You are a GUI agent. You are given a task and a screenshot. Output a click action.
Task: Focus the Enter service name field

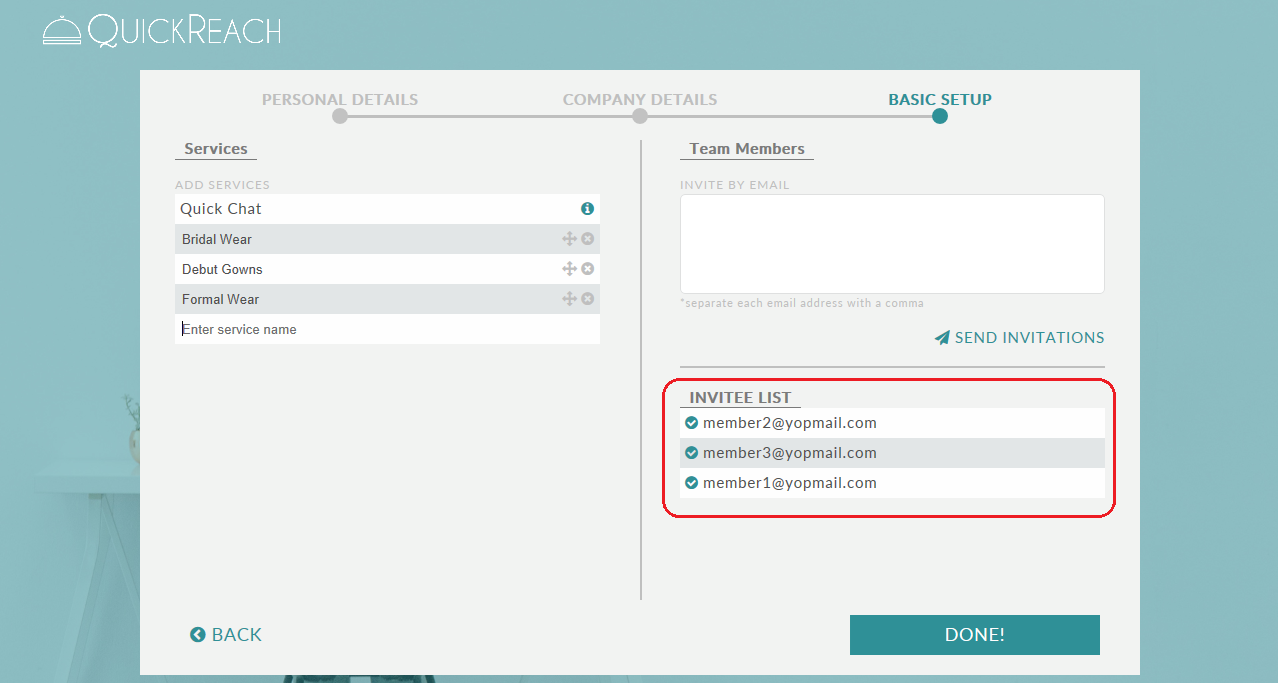pyautogui.click(x=387, y=329)
